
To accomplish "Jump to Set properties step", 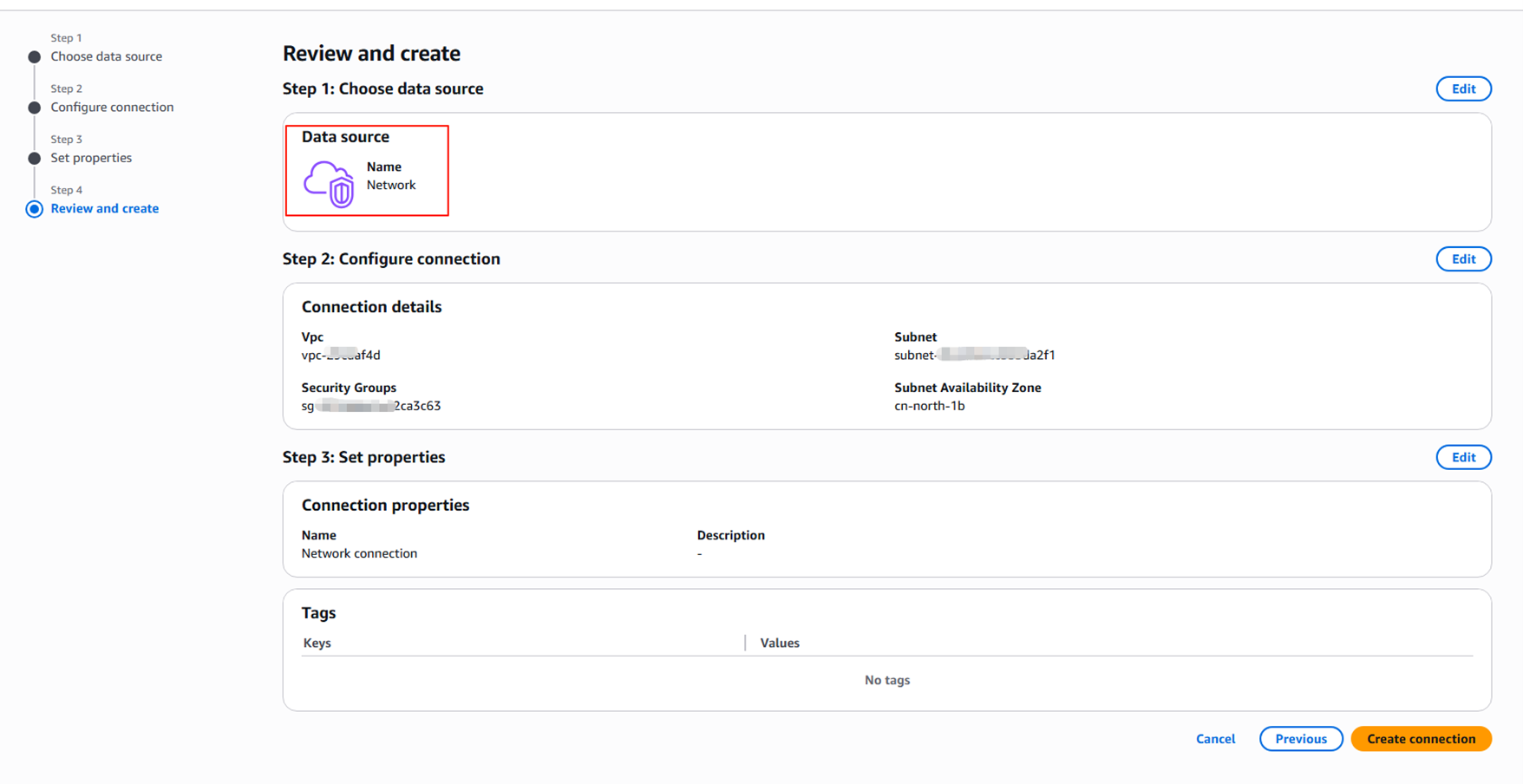I will tap(91, 158).
